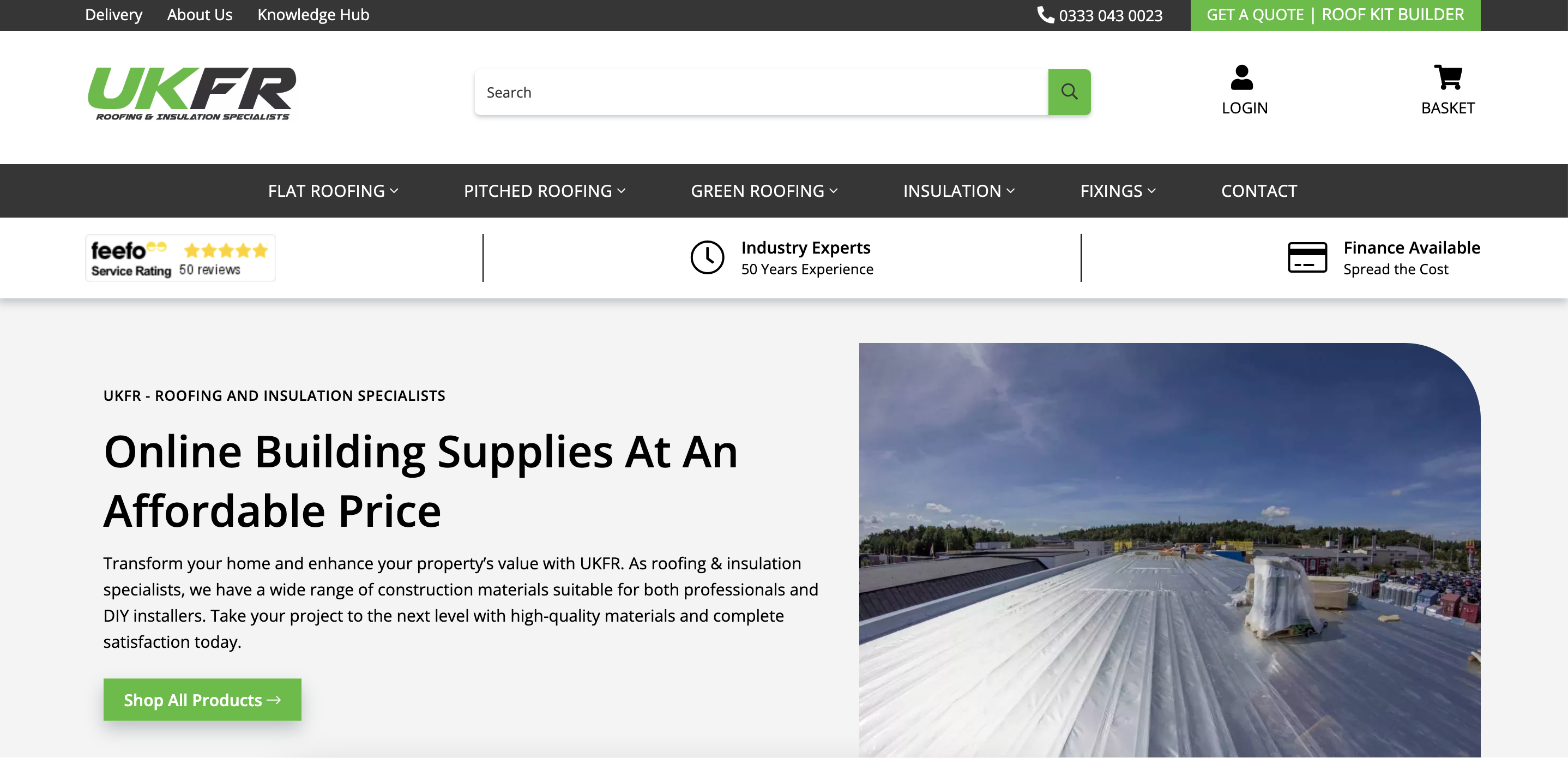Open the Knowledge Hub link
Screen dimensions: 1568x758
coord(313,15)
